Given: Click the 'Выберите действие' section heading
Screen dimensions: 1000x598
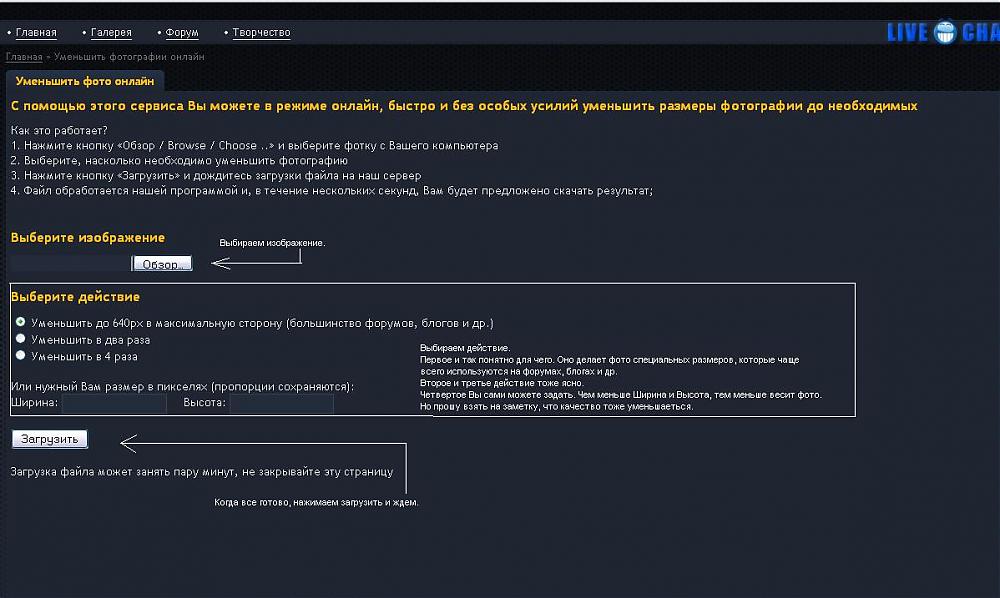Looking at the screenshot, I should click(x=75, y=297).
